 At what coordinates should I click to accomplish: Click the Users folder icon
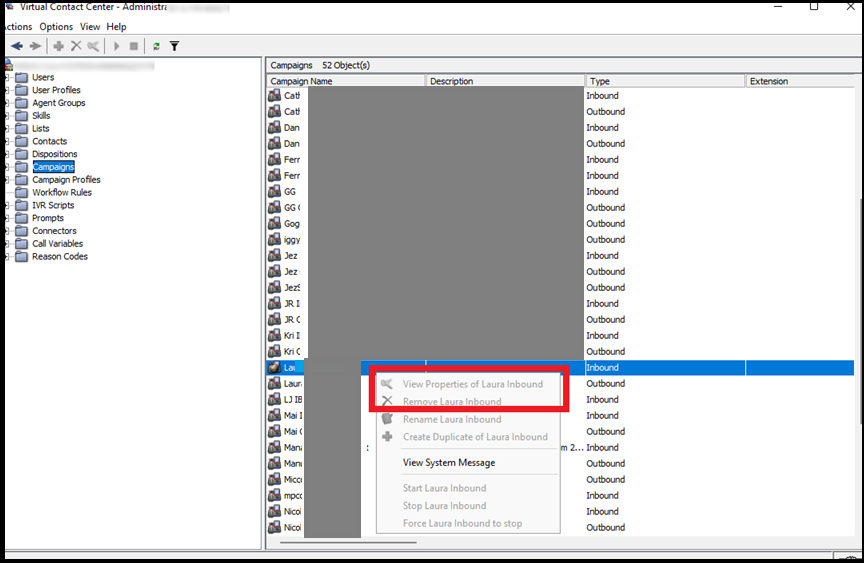(x=21, y=77)
